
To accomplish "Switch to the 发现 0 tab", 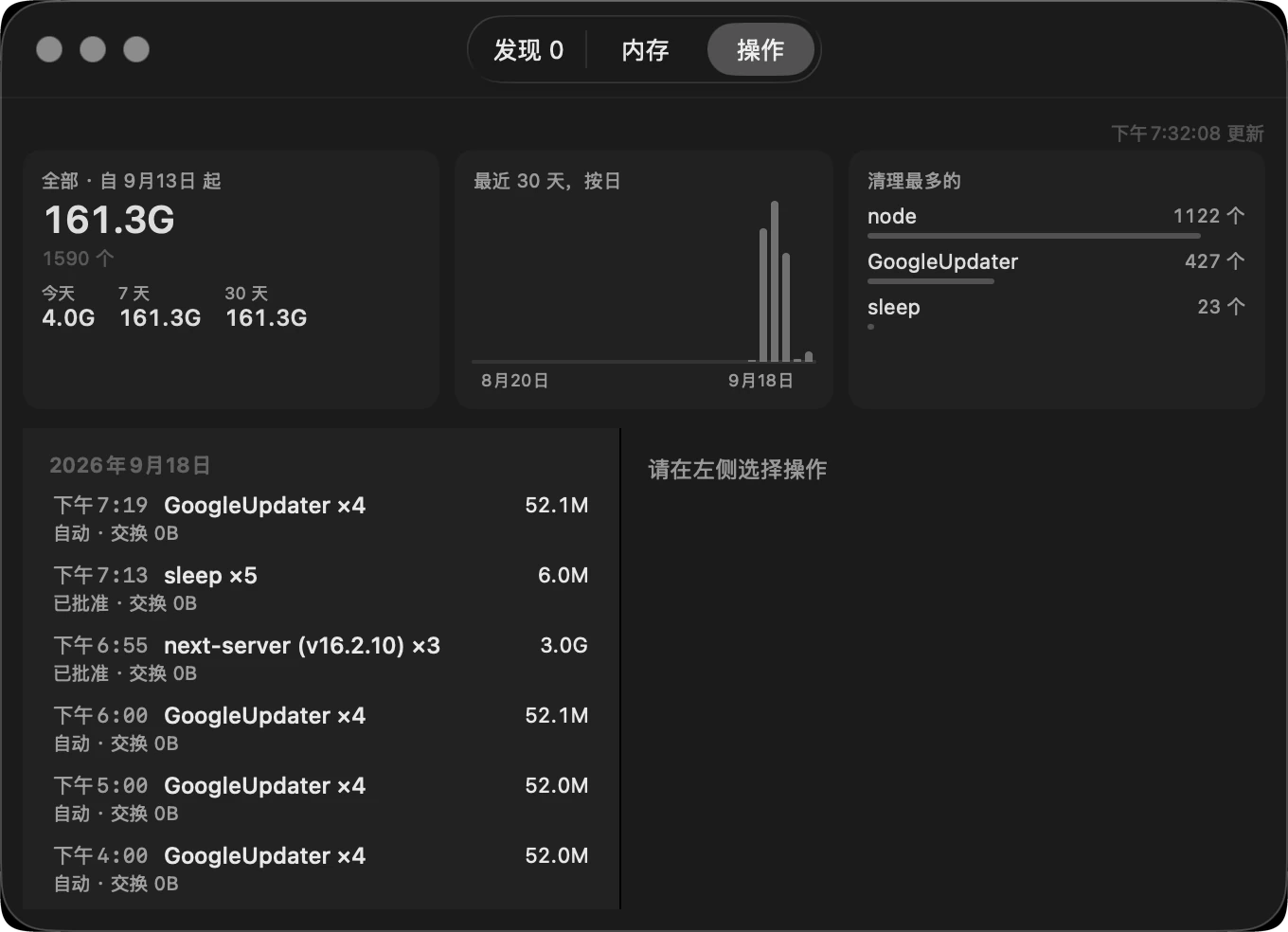I will click(528, 50).
